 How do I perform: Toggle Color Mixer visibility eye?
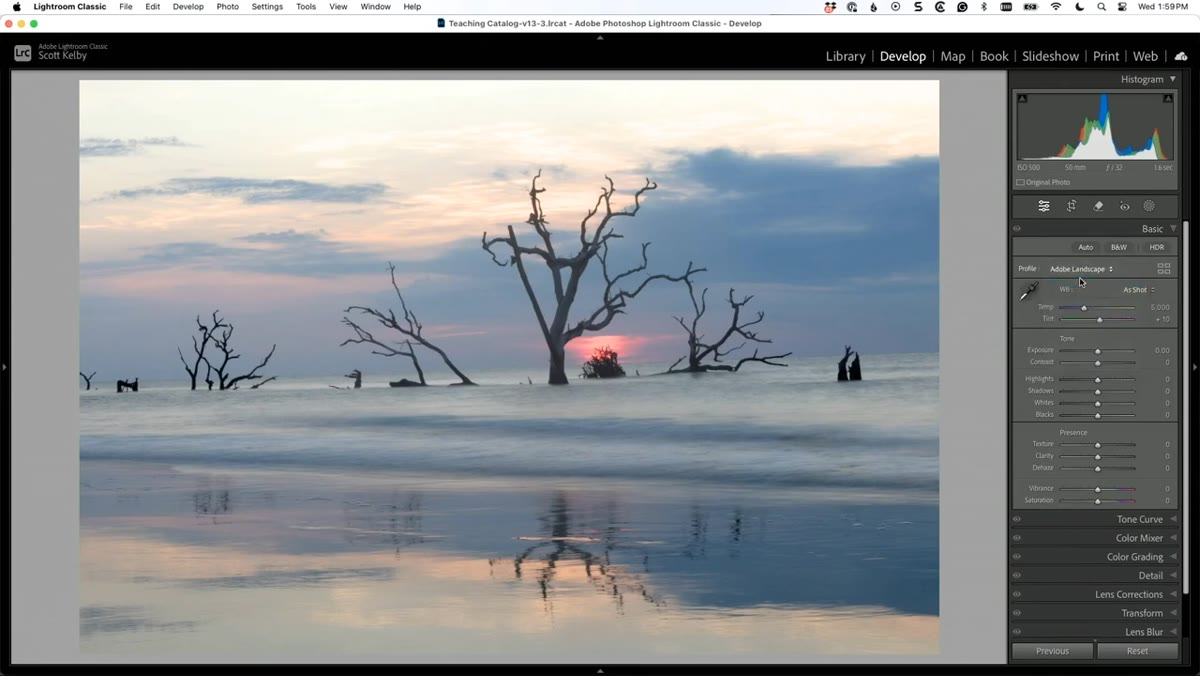[1017, 538]
